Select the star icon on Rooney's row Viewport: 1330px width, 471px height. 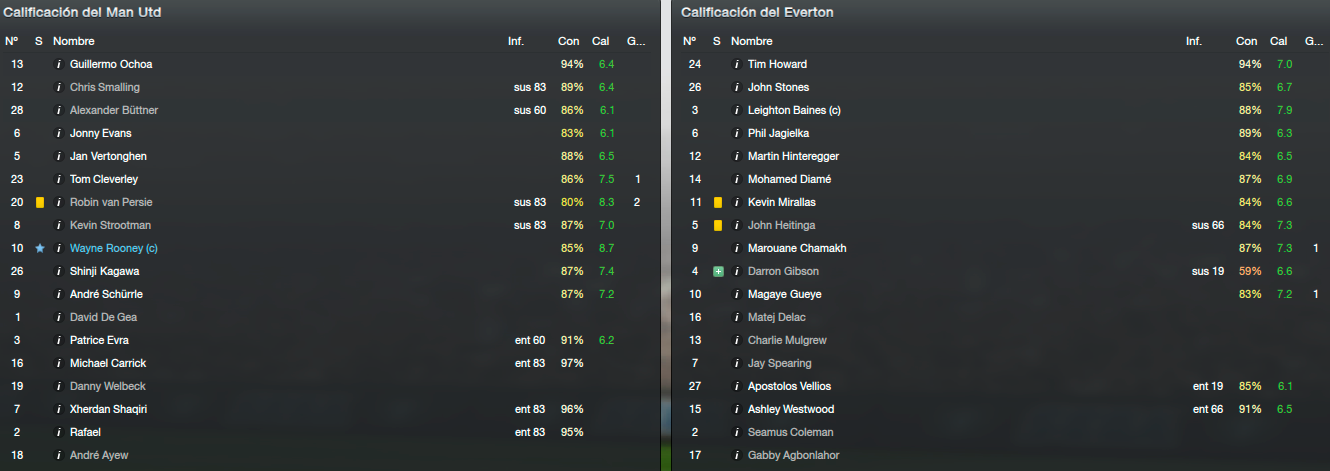(x=40, y=248)
